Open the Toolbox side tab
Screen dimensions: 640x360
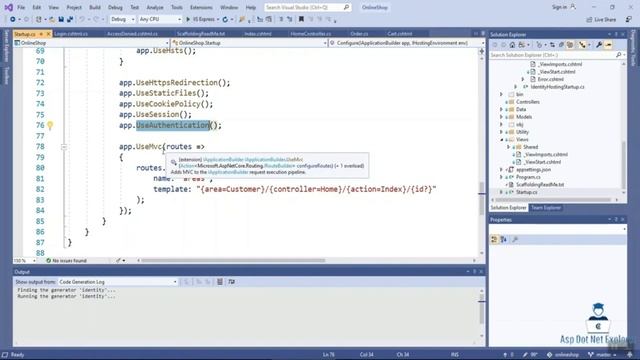coord(6,76)
